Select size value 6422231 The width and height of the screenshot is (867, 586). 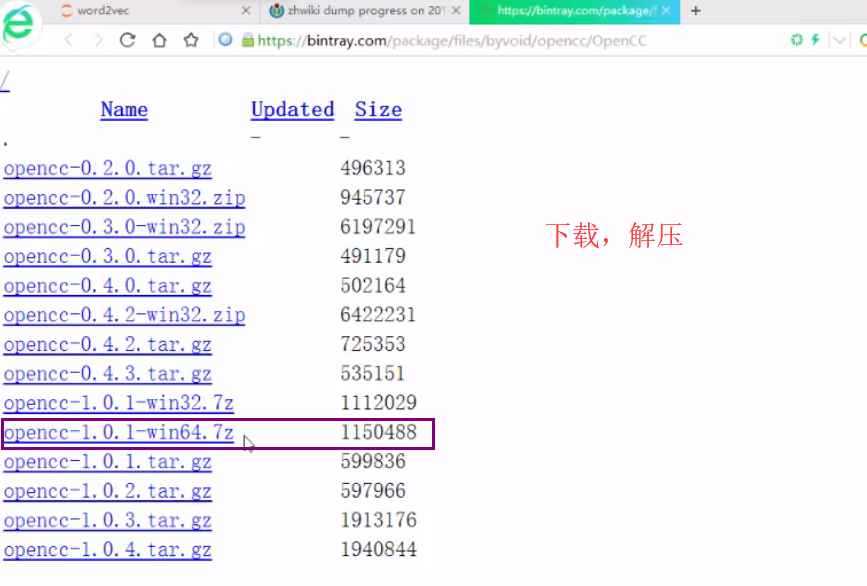tap(378, 314)
